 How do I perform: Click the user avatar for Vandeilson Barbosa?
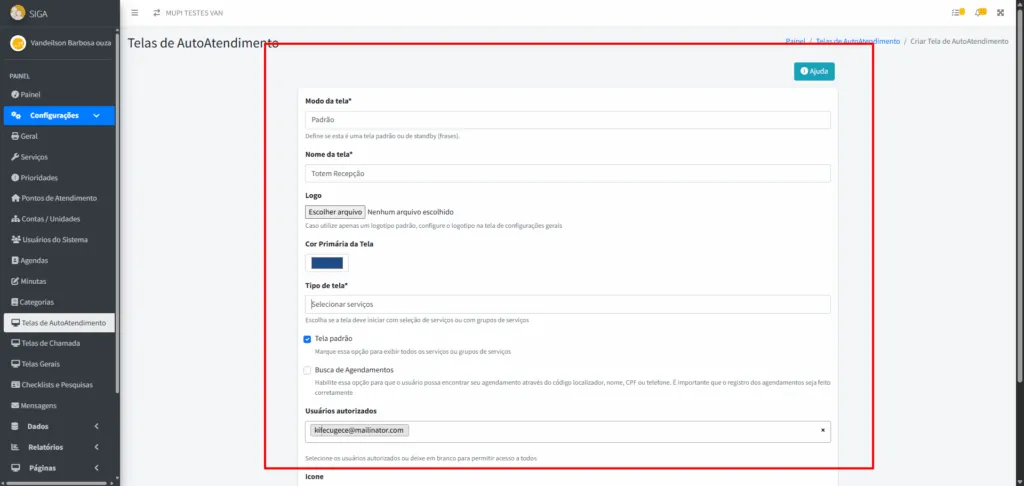[17, 44]
